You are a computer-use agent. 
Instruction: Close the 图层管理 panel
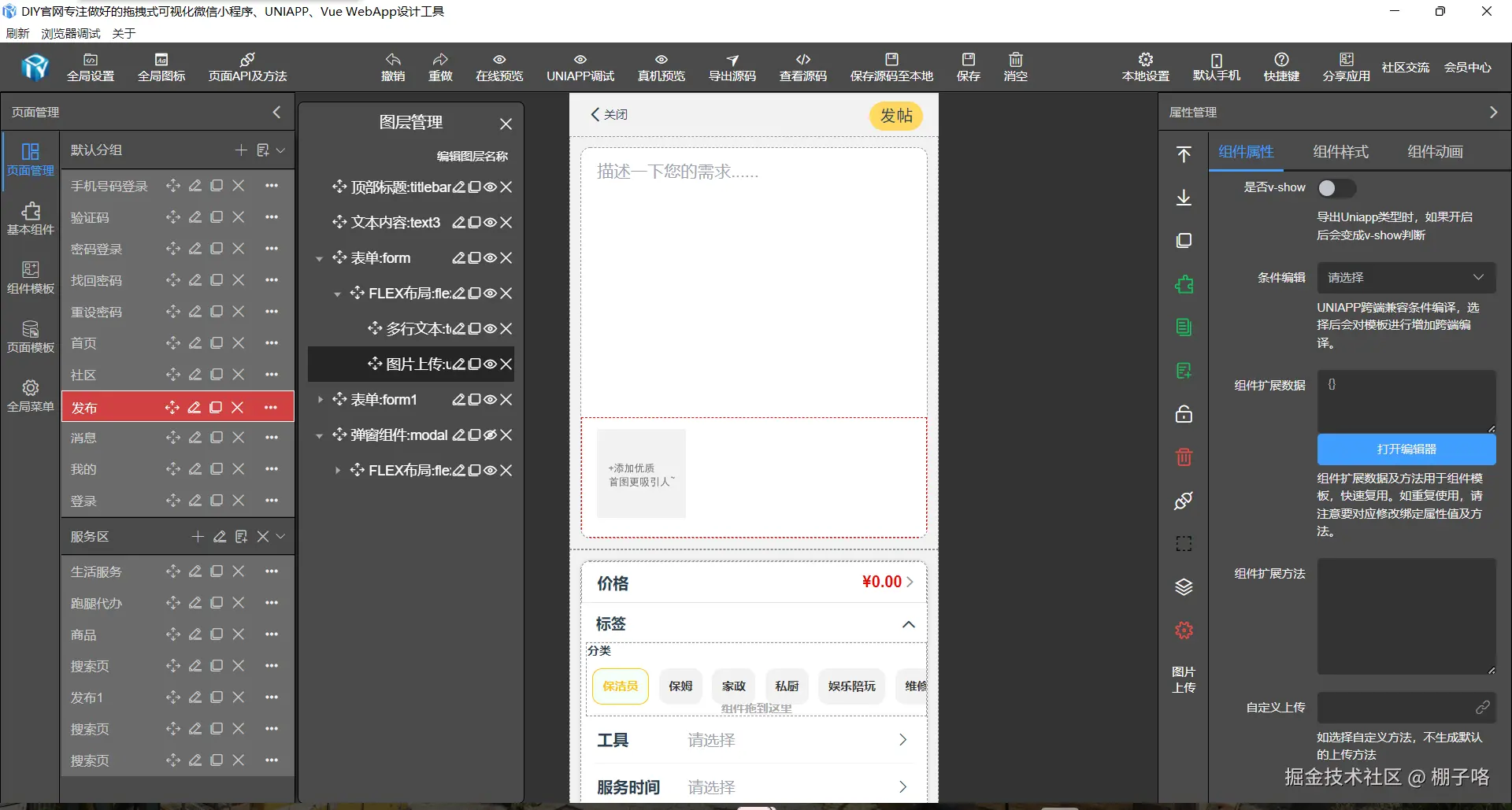coord(506,124)
